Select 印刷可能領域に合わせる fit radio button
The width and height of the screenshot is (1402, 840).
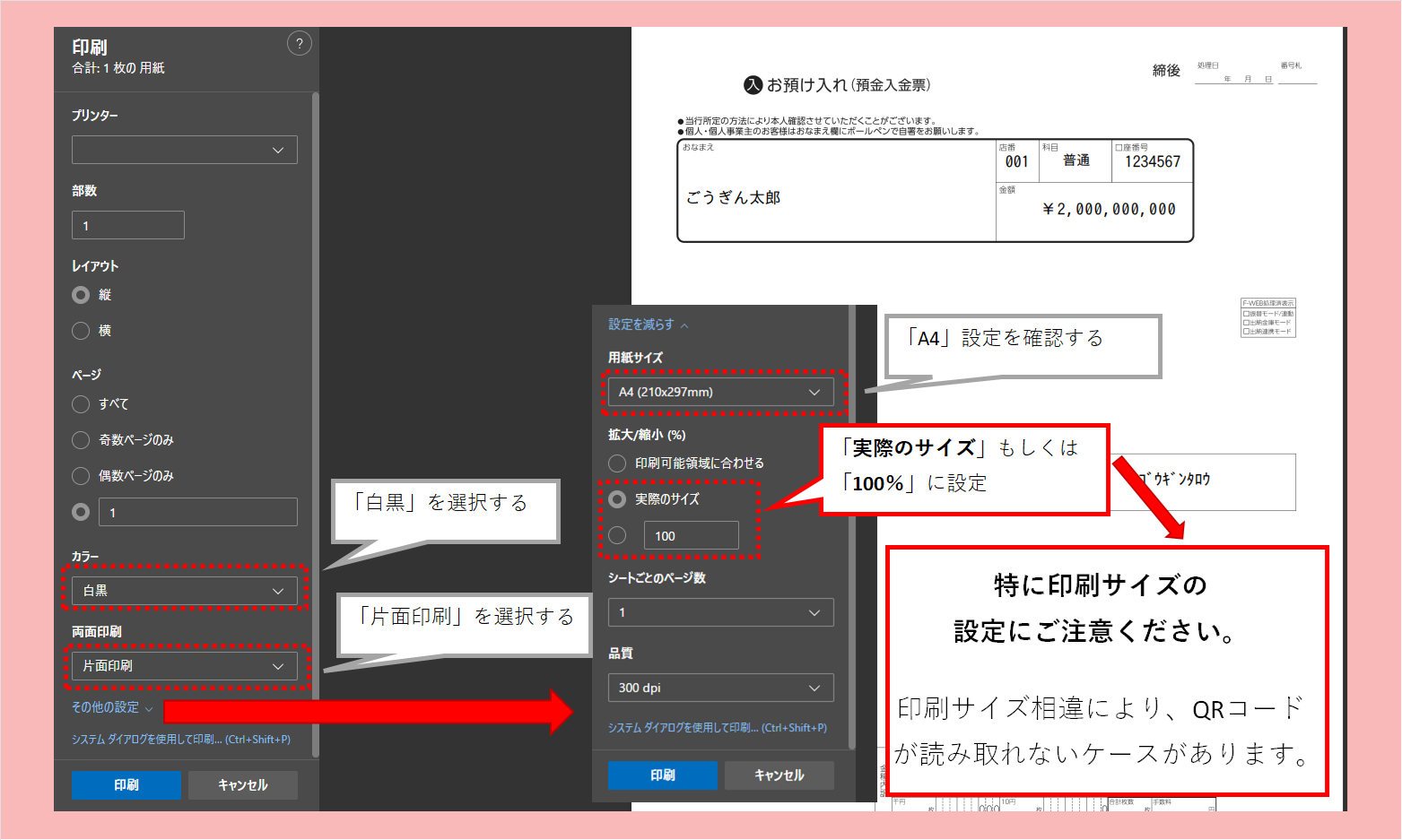coord(617,463)
